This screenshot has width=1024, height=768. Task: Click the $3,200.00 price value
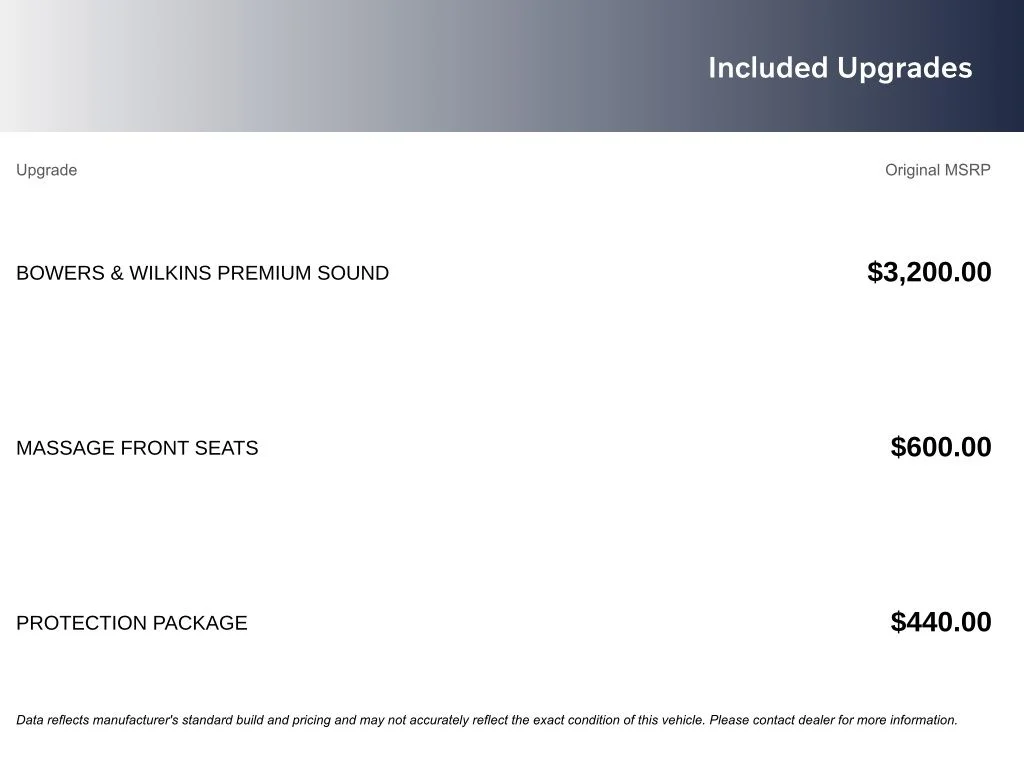(929, 272)
